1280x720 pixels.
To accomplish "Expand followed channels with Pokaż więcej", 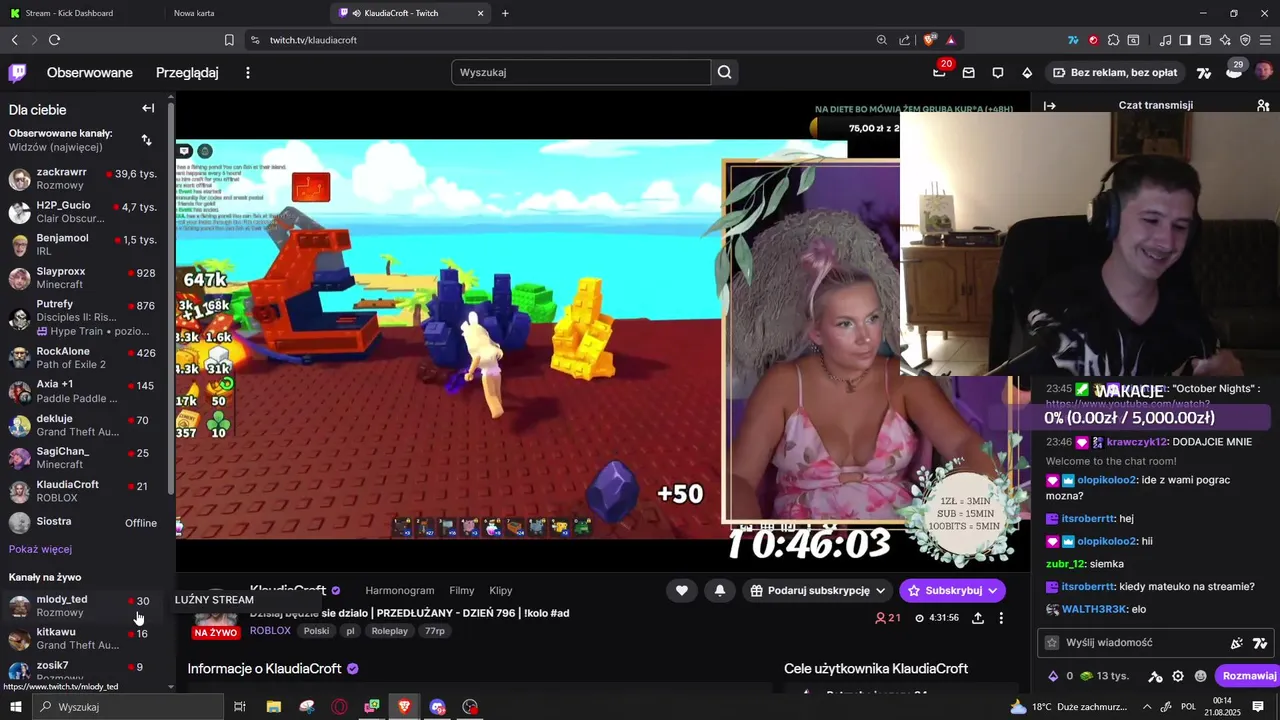I will [40, 549].
